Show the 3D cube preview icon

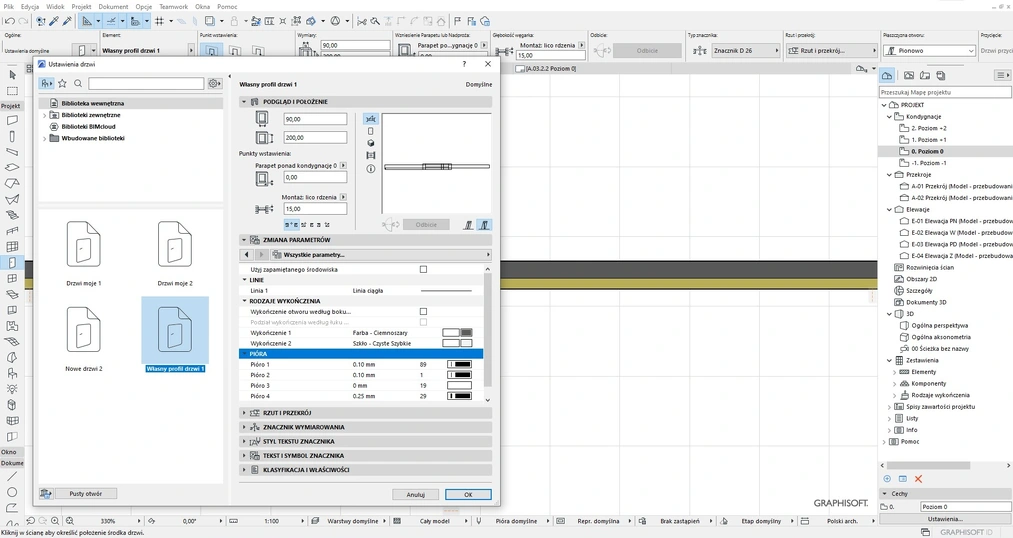(x=371, y=143)
